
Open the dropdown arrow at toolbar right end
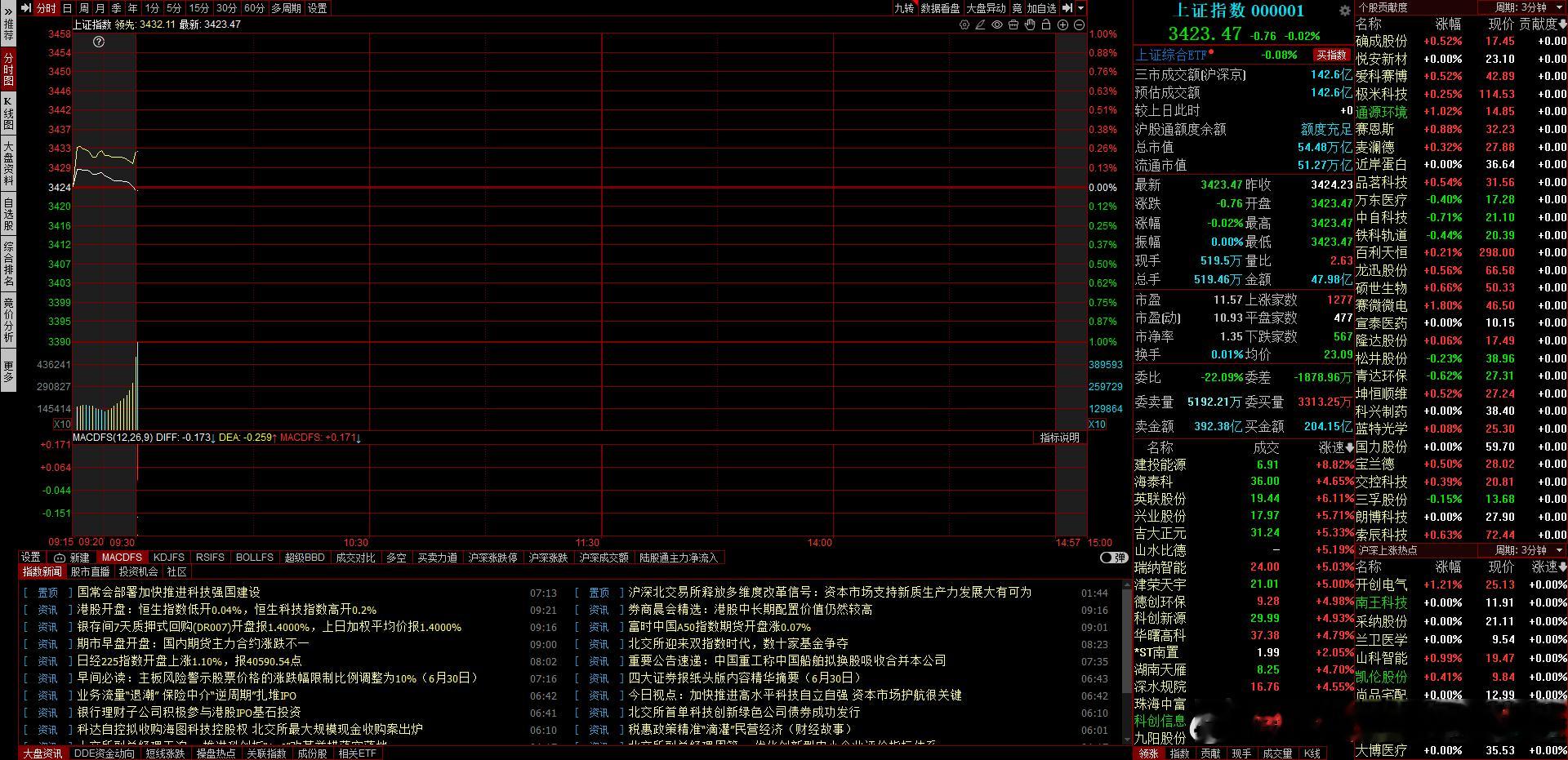(x=1081, y=8)
